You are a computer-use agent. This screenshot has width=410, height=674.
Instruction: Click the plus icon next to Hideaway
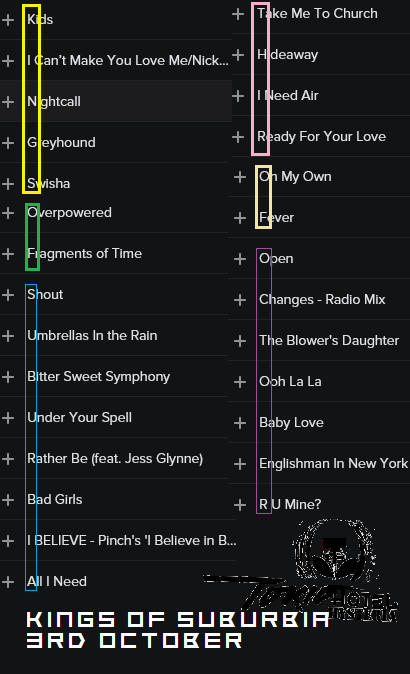238,55
